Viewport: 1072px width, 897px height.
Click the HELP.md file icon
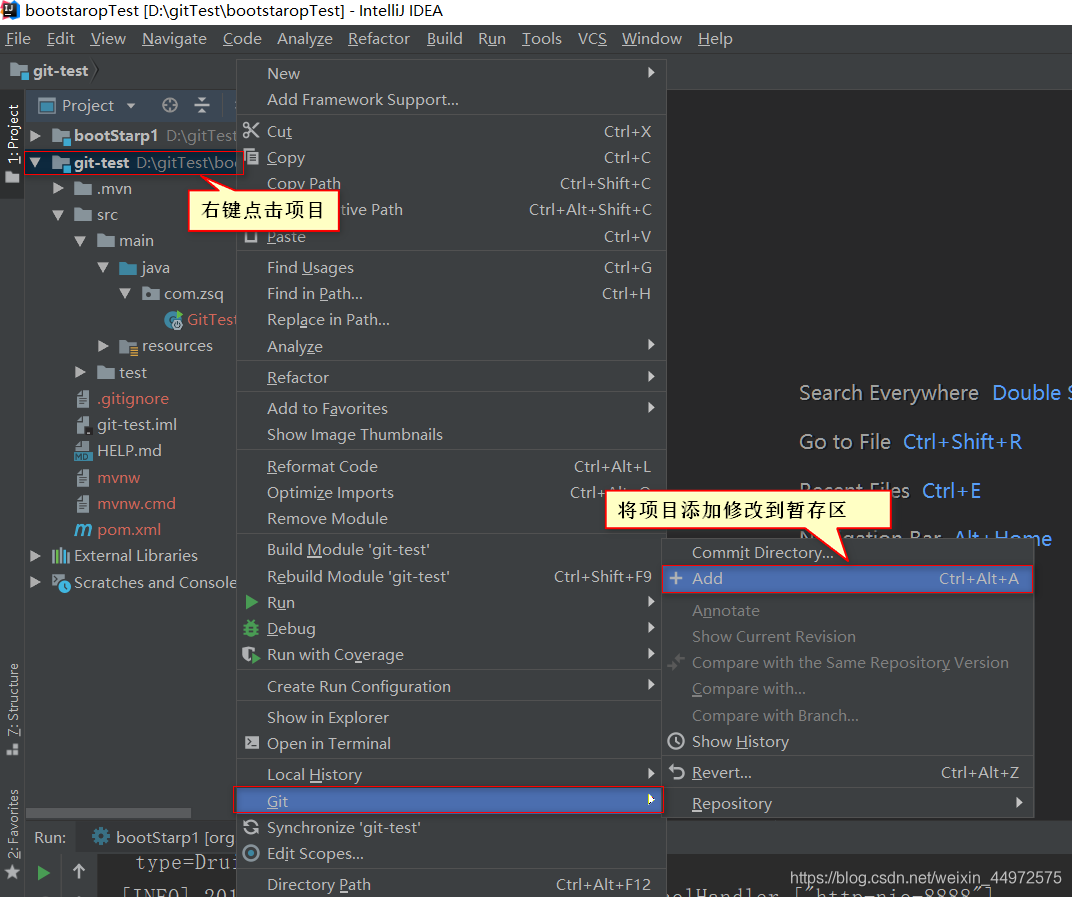pos(83,451)
